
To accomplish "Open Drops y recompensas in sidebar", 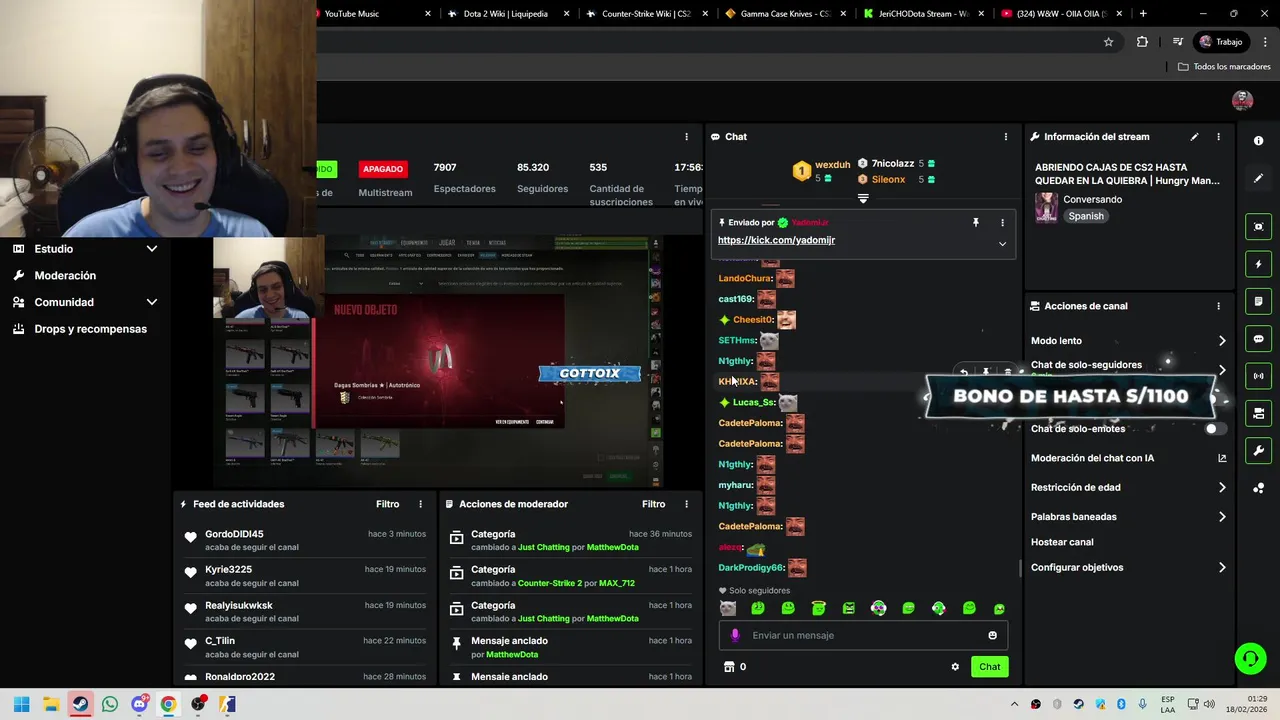I will [x=90, y=329].
